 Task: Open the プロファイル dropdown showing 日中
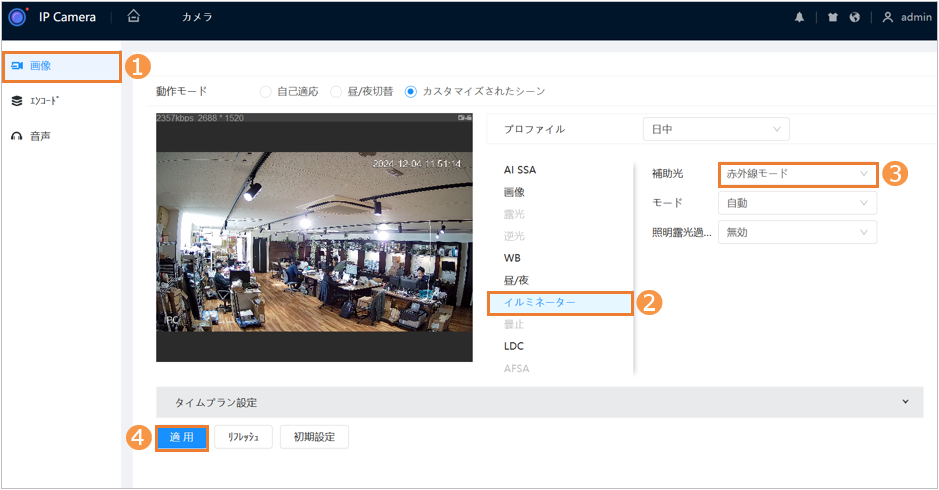pyautogui.click(x=715, y=129)
